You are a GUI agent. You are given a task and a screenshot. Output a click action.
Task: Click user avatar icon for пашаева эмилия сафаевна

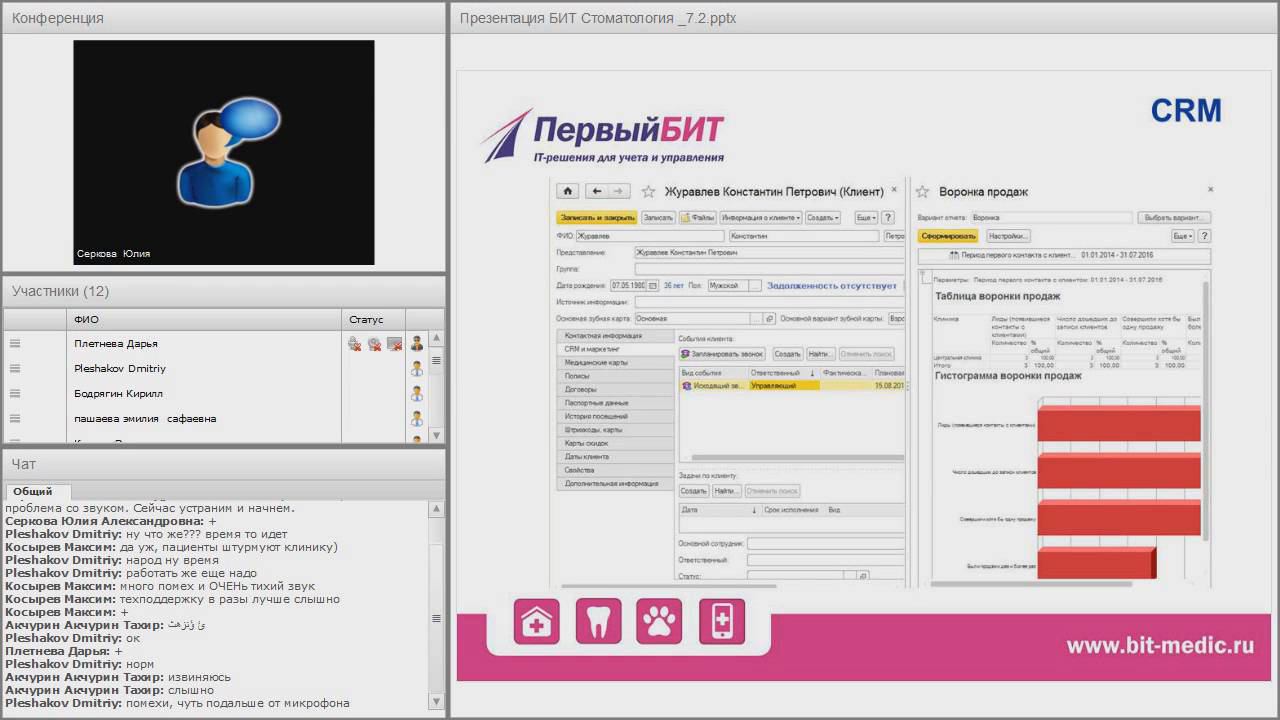tap(417, 418)
